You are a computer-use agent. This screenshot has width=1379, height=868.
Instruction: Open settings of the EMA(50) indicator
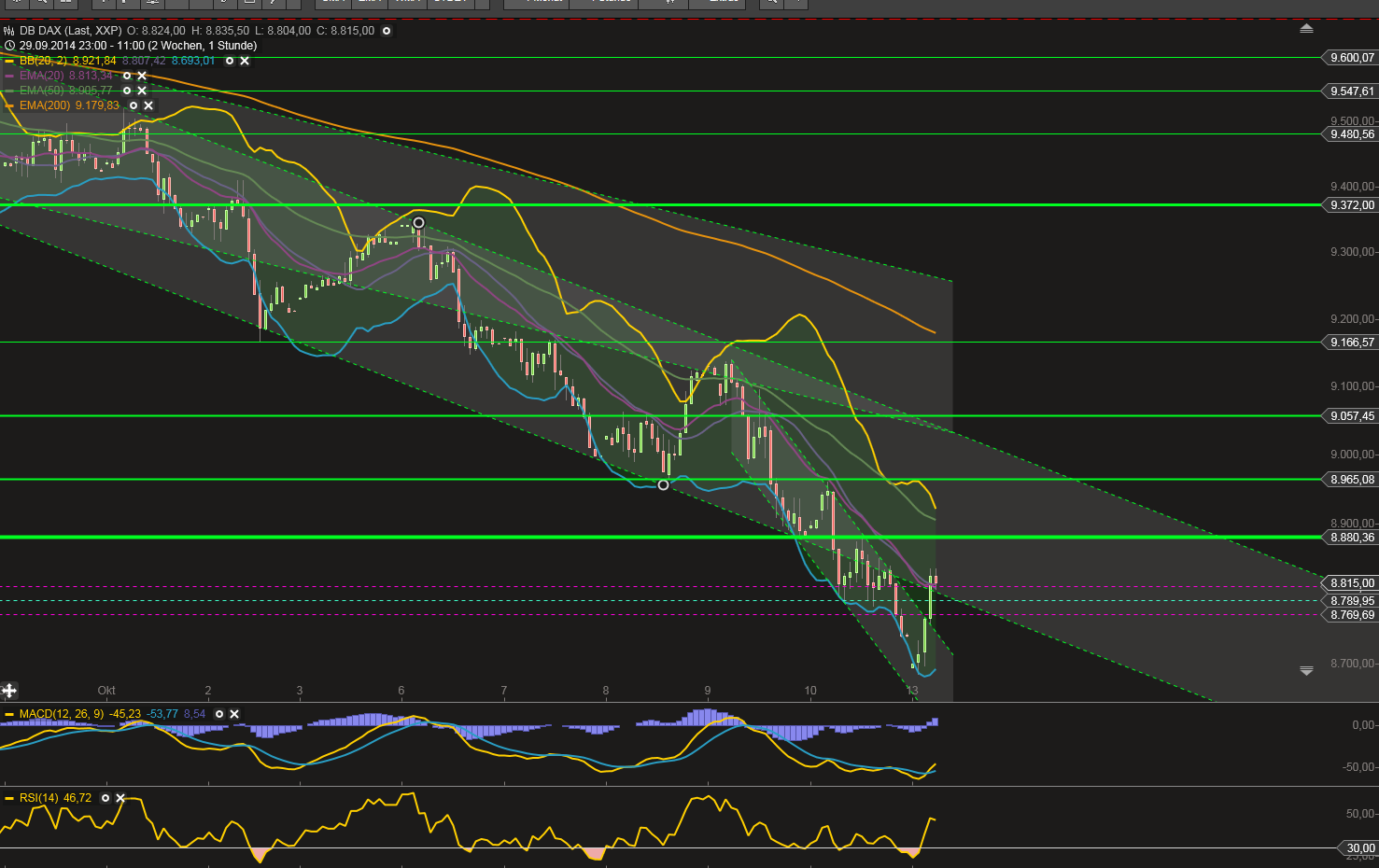[127, 91]
